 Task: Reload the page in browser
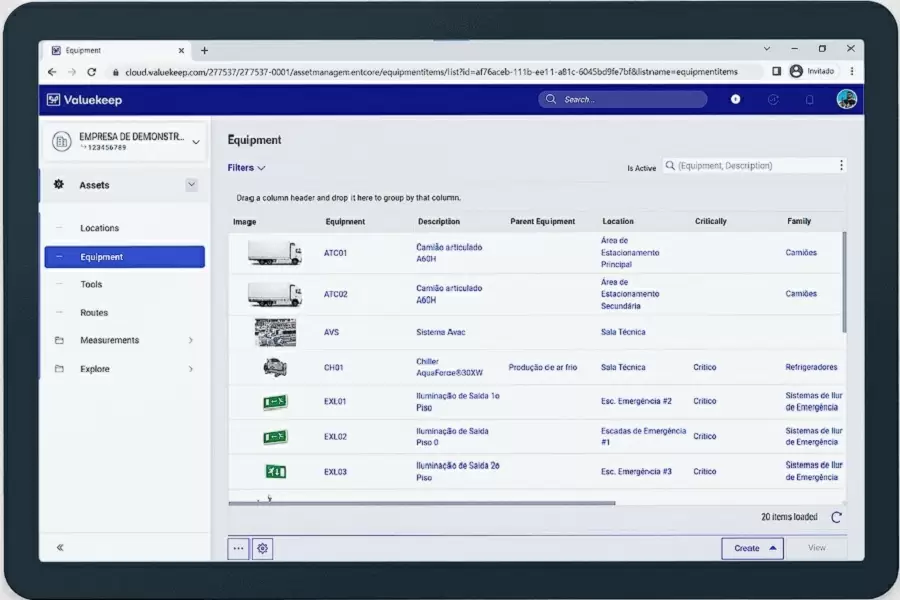(92, 72)
